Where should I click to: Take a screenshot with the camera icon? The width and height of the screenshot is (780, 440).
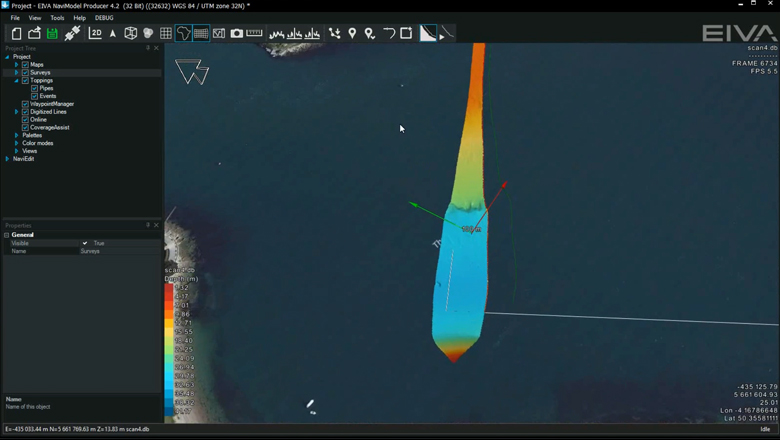coord(237,33)
